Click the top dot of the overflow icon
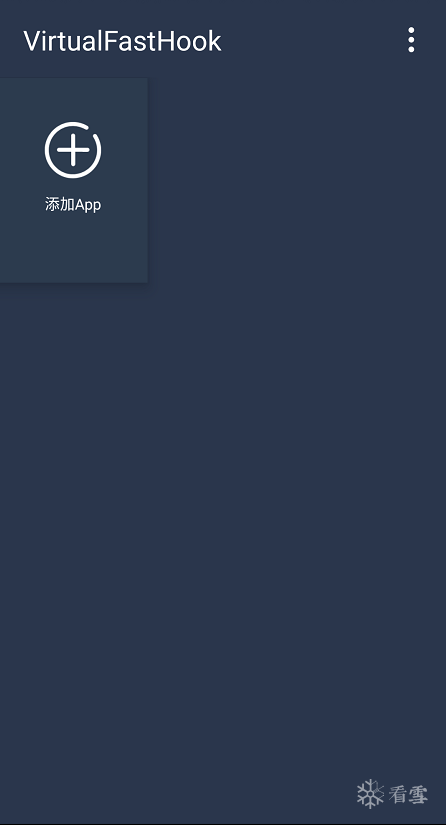This screenshot has height=825, width=446. coord(411,31)
